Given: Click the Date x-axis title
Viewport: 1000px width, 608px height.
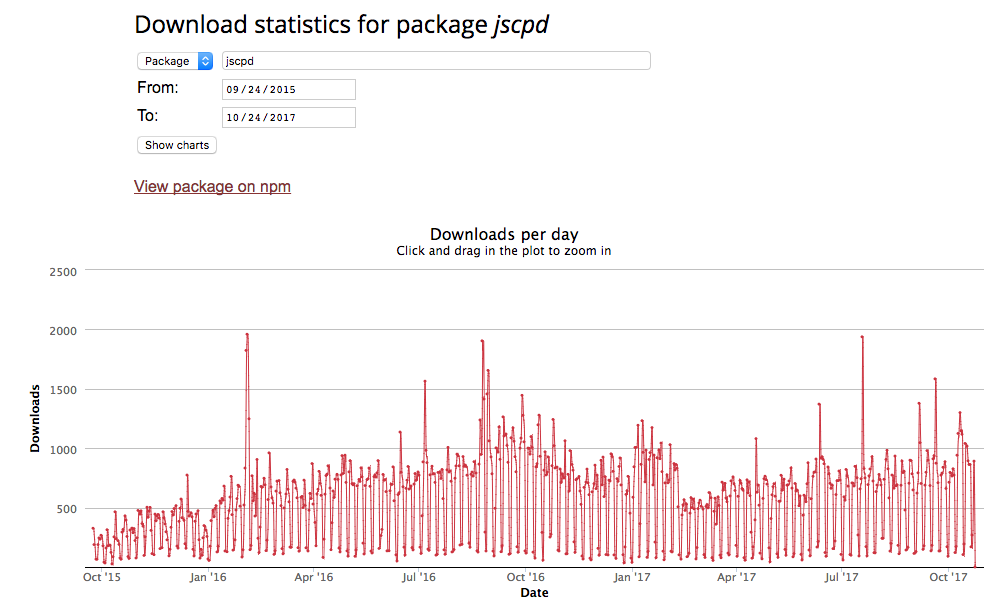Looking at the screenshot, I should (x=534, y=593).
